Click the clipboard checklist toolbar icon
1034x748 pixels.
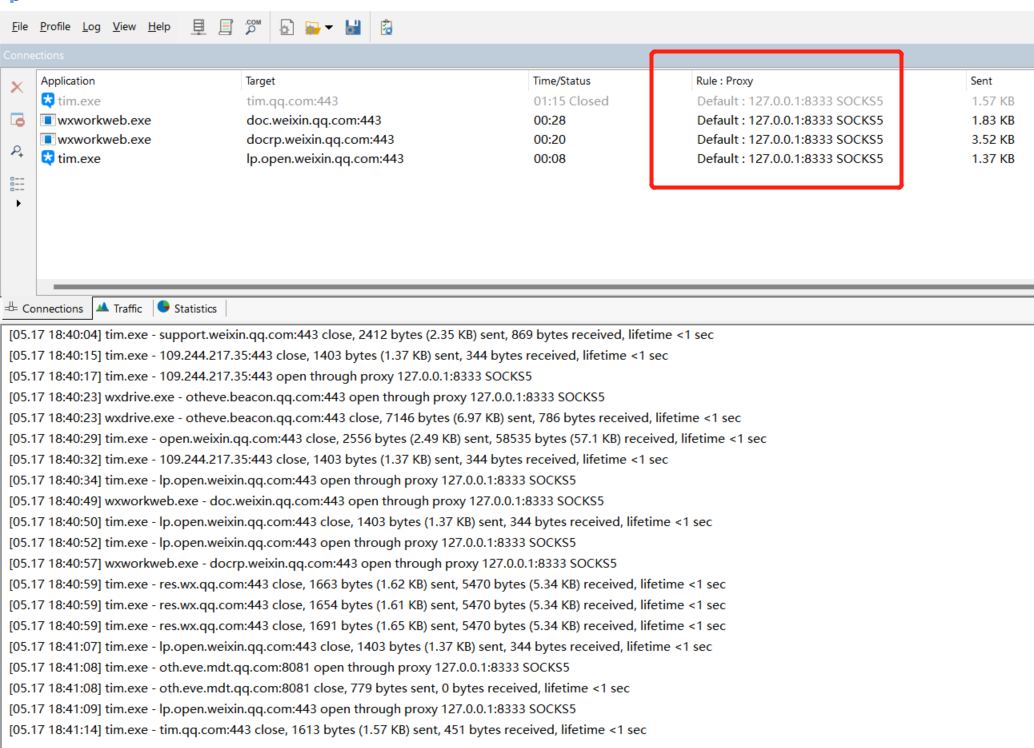(x=387, y=27)
